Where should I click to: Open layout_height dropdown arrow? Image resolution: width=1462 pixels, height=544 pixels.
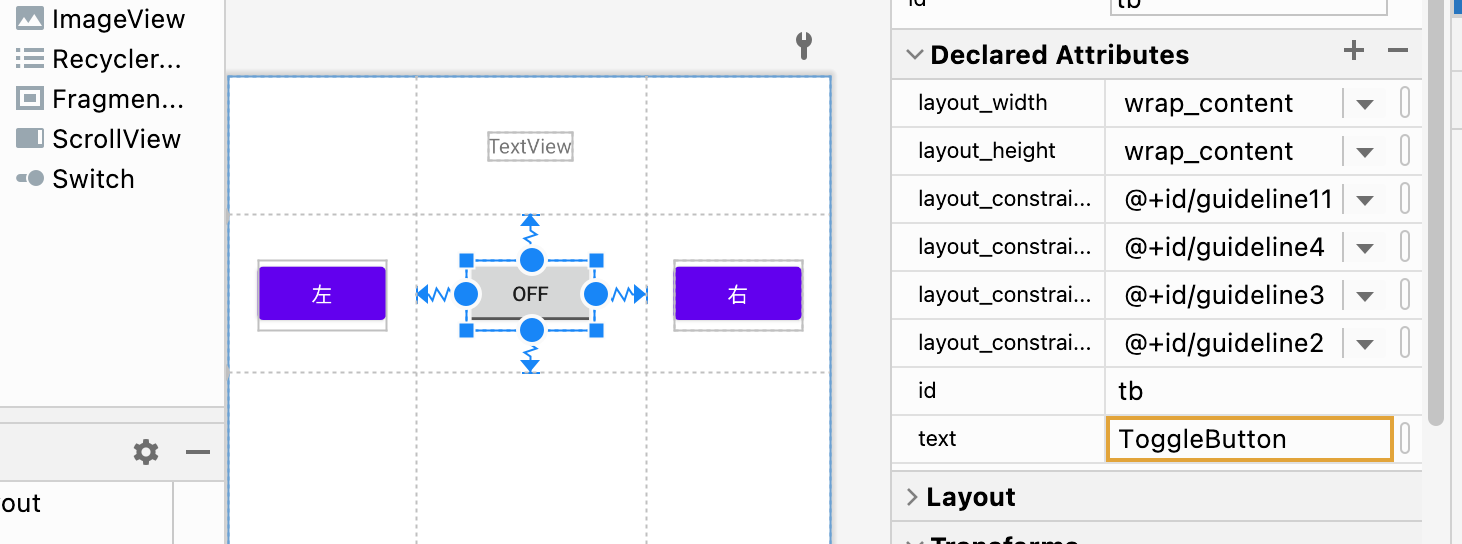pyautogui.click(x=1365, y=152)
